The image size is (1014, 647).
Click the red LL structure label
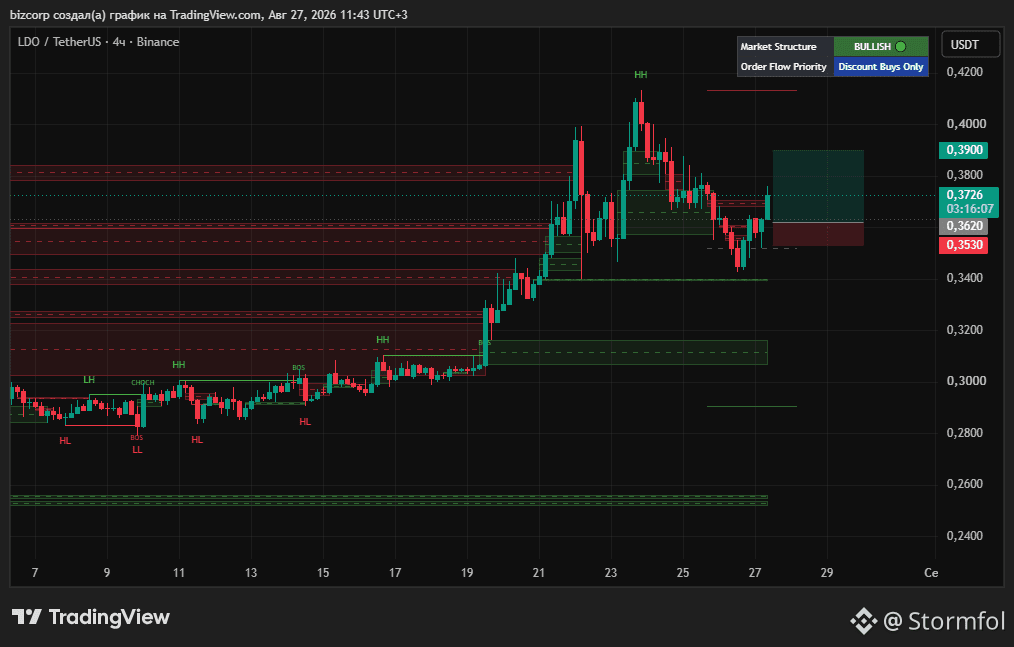coord(137,450)
